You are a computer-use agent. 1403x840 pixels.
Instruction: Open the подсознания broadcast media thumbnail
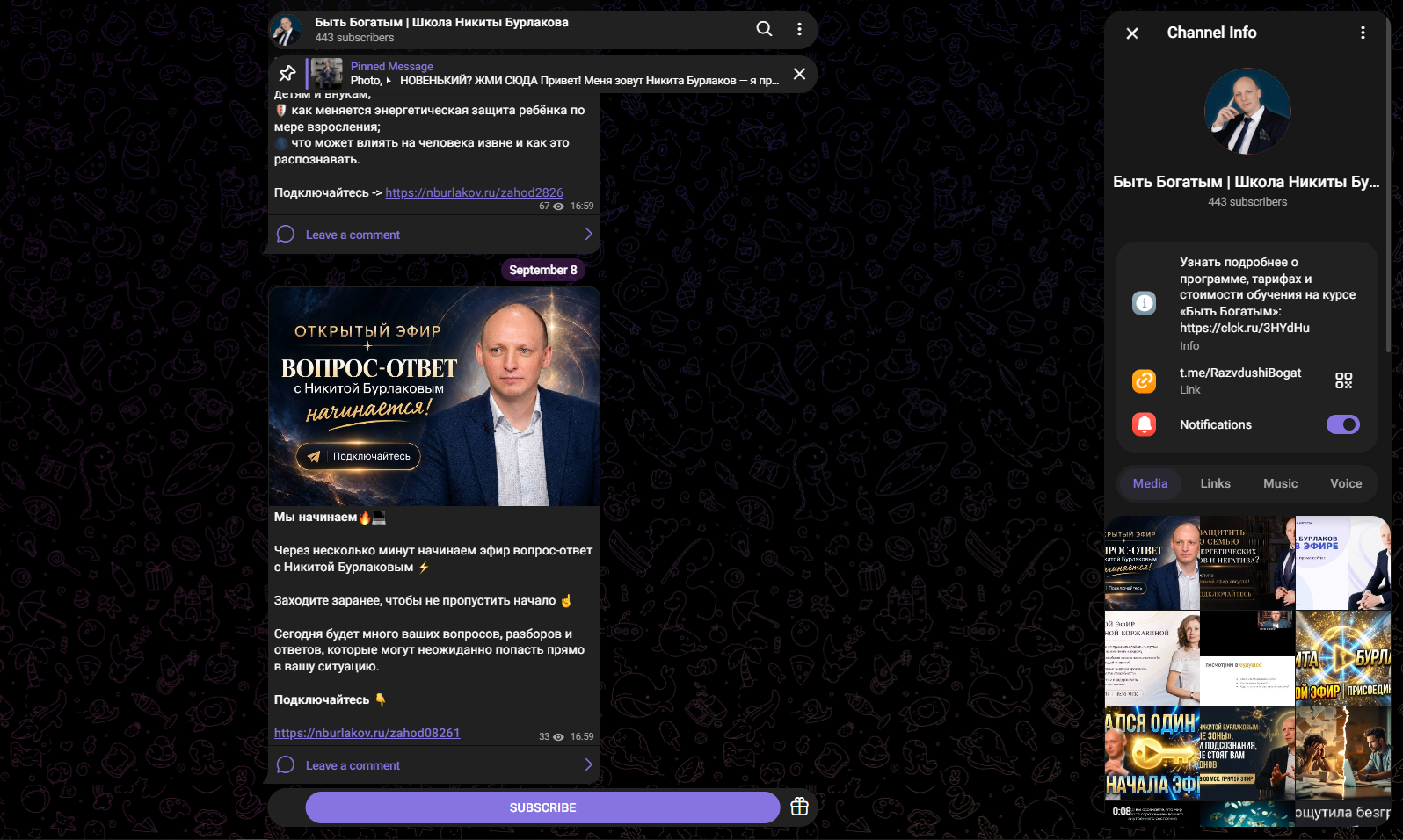coord(1247,753)
